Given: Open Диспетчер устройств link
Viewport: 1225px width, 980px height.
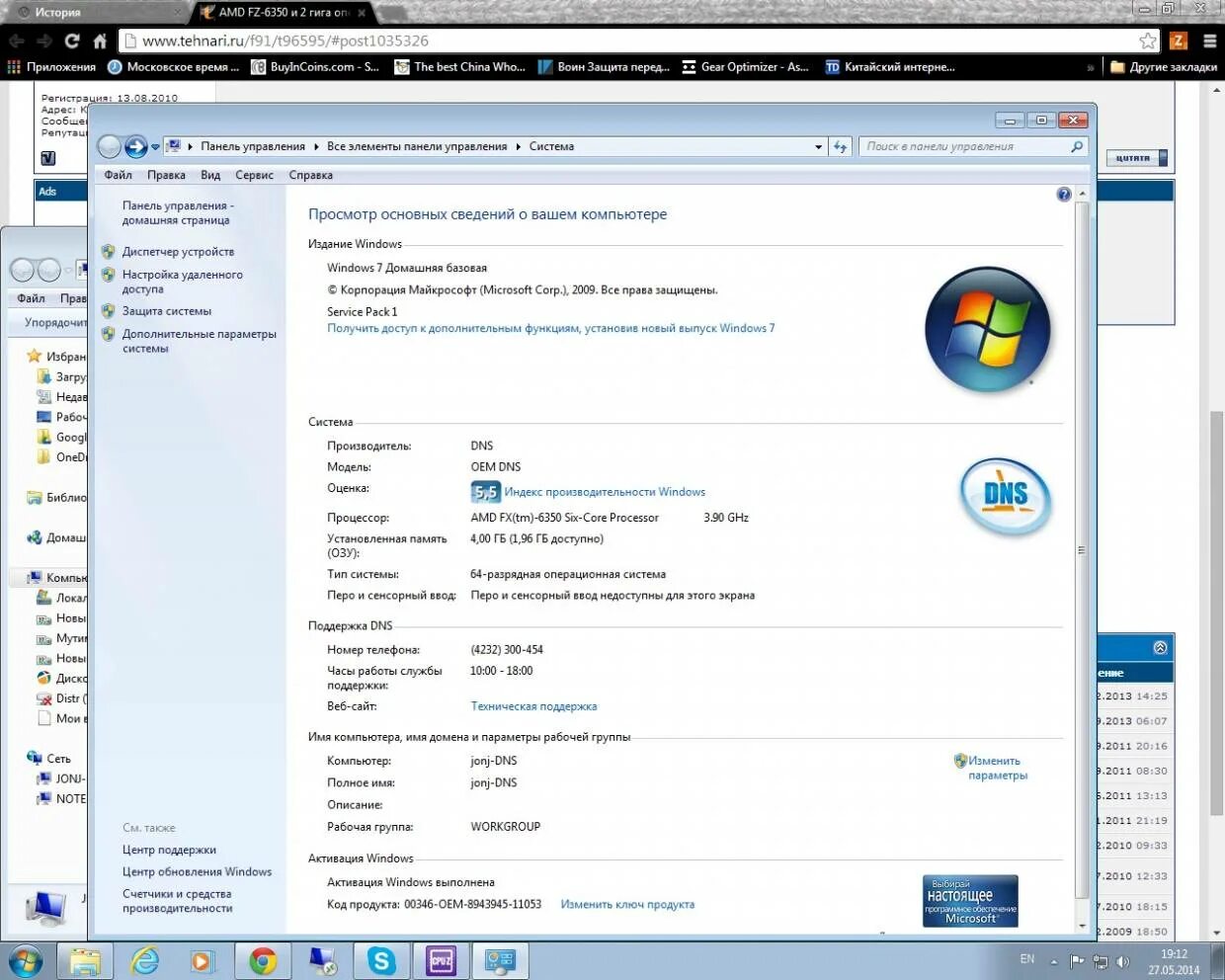Looking at the screenshot, I should 178,252.
